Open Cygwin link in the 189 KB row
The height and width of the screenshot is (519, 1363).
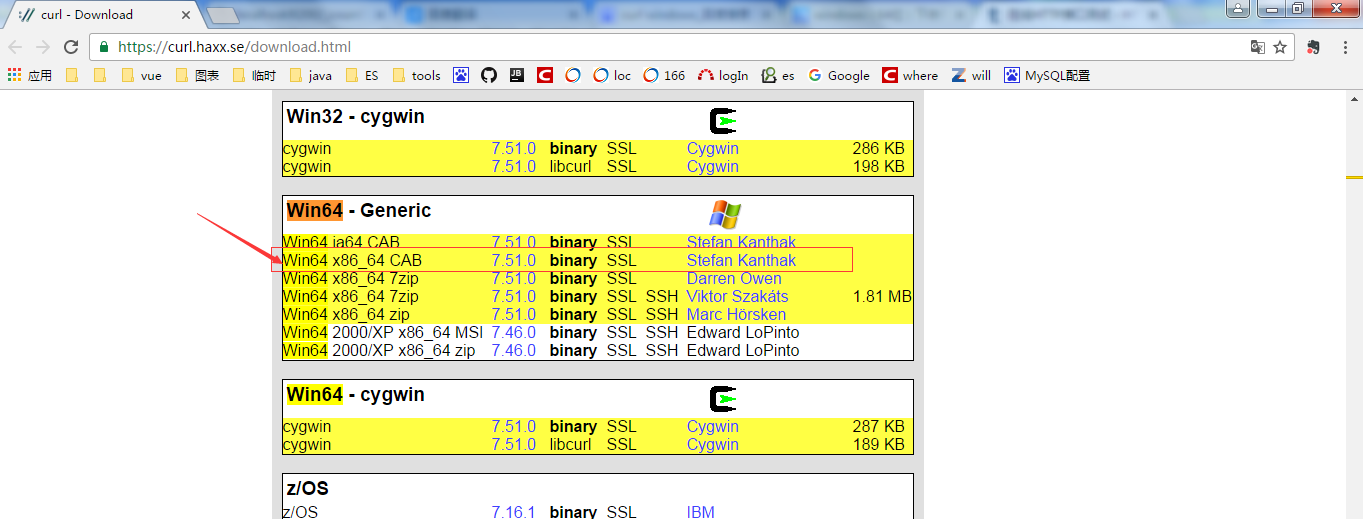pyautogui.click(x=712, y=445)
